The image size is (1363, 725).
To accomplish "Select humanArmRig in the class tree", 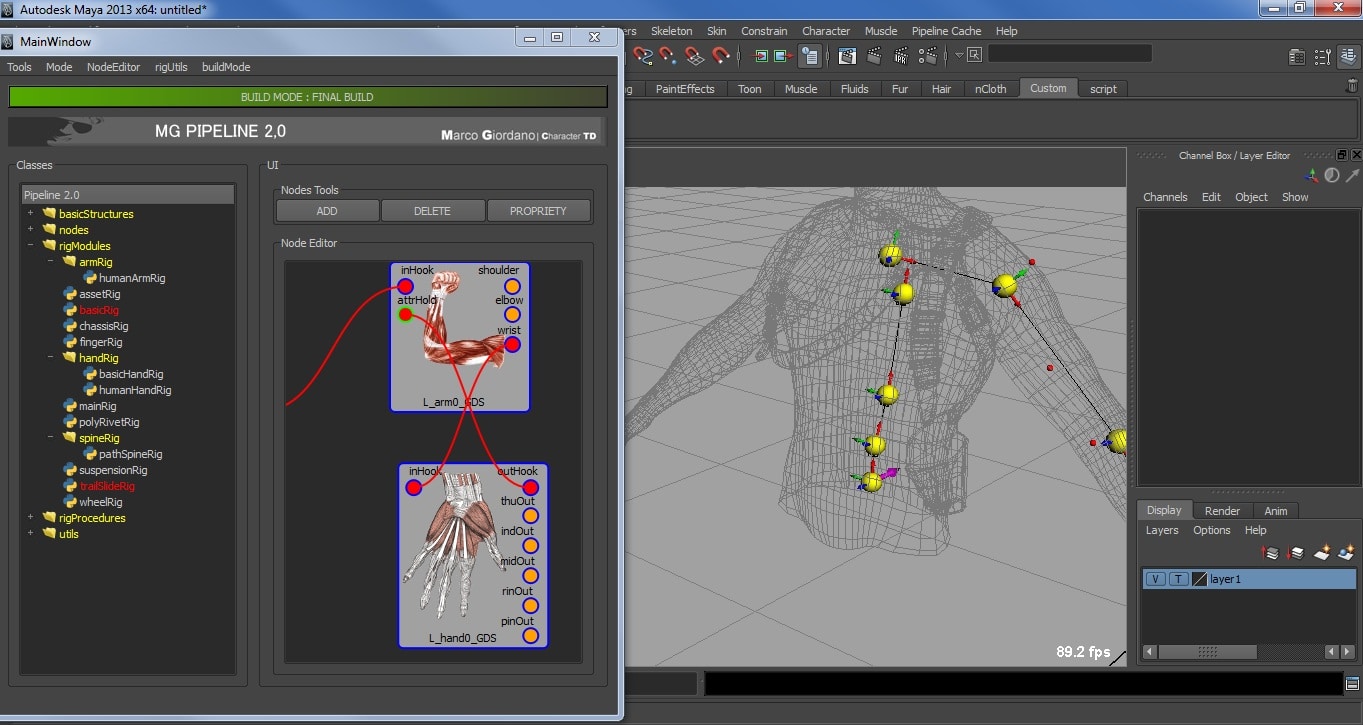I will tap(132, 278).
